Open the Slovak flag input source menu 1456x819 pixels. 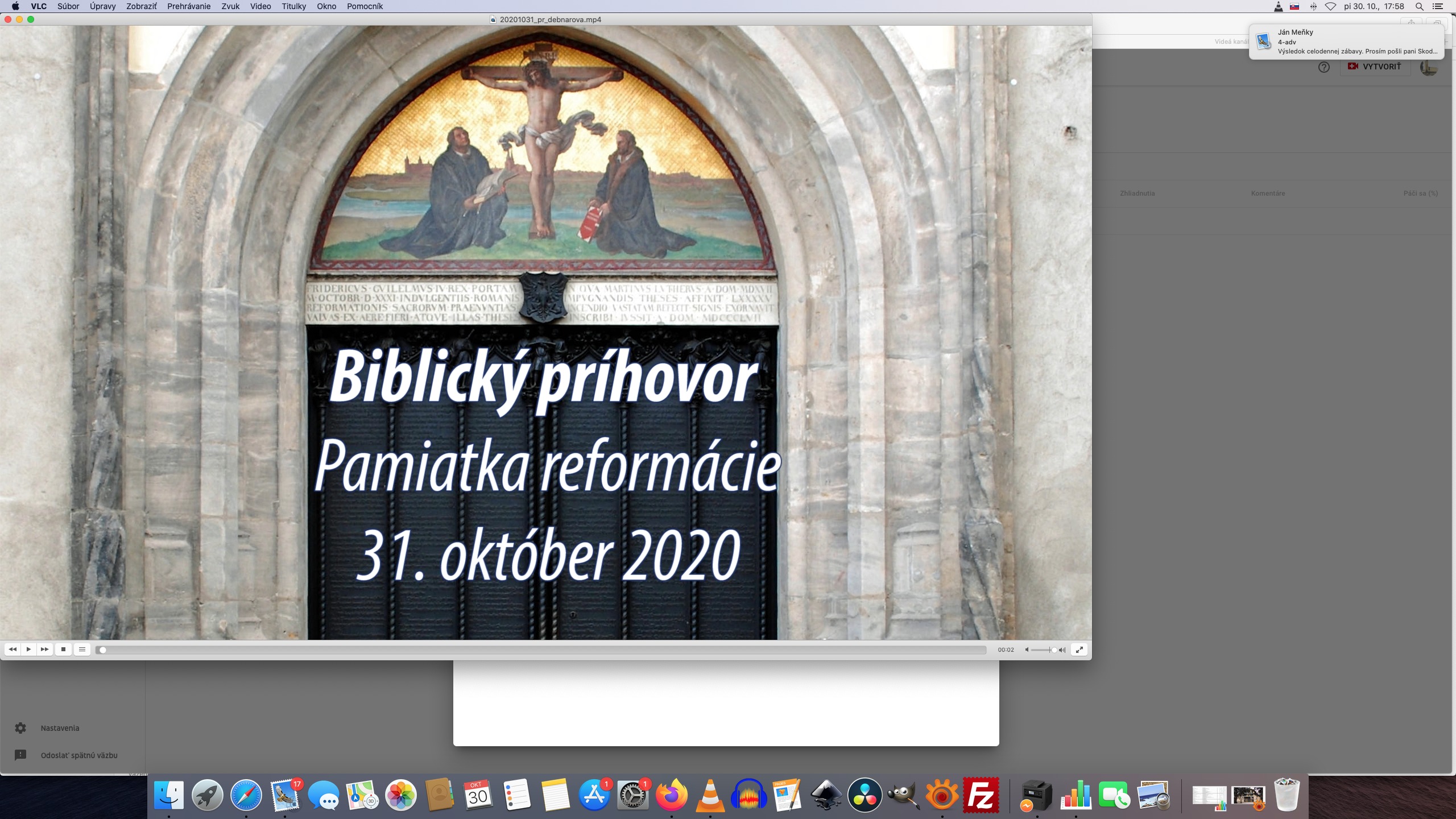(x=1294, y=6)
